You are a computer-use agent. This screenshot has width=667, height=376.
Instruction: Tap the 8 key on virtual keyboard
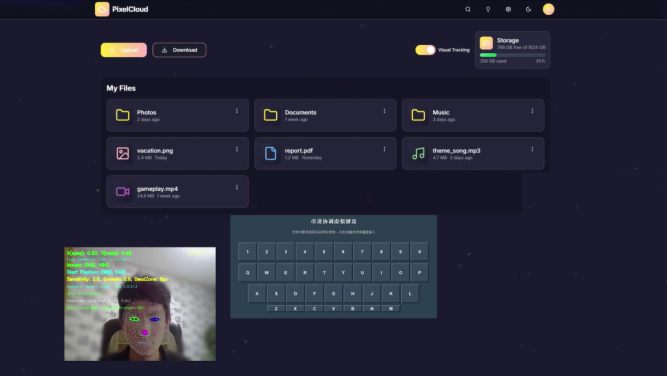point(381,252)
